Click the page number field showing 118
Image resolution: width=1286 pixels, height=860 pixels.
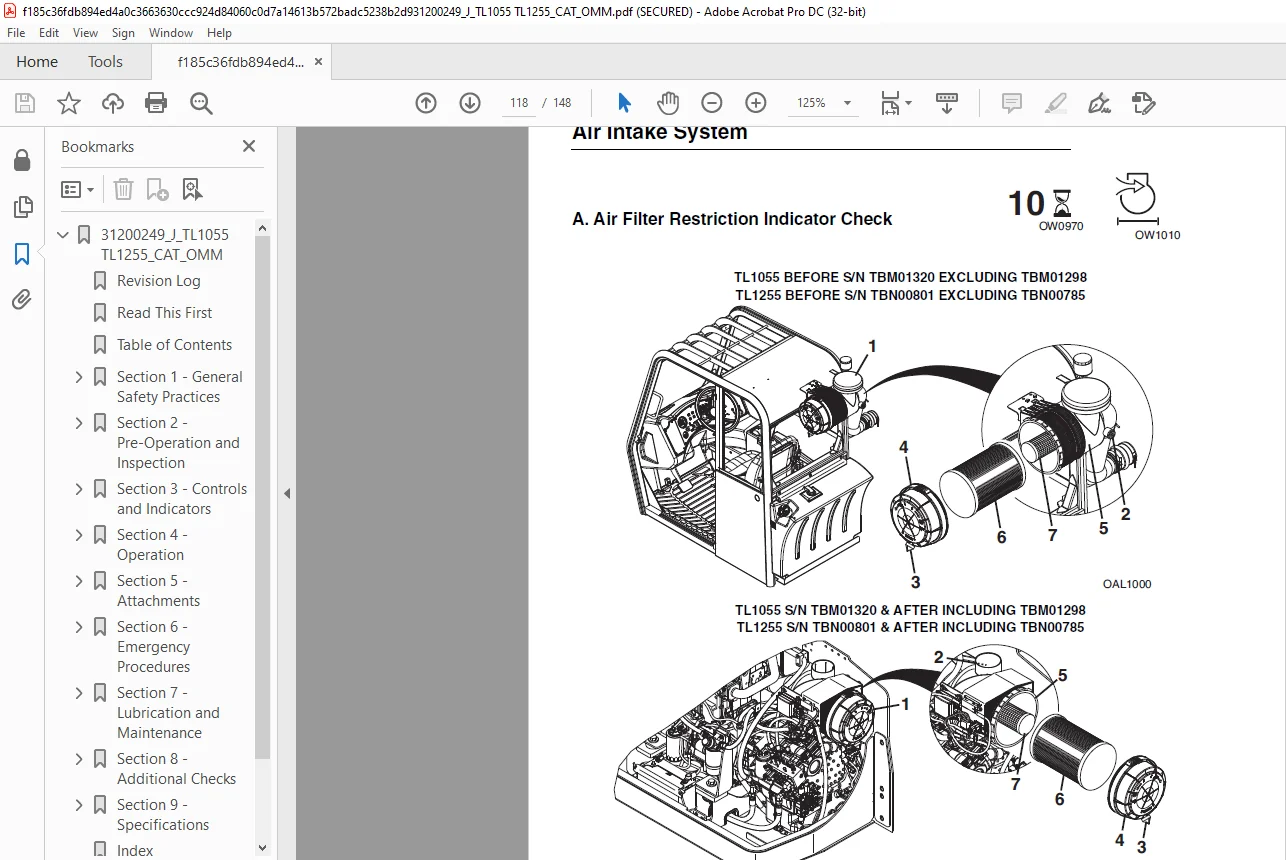519,103
